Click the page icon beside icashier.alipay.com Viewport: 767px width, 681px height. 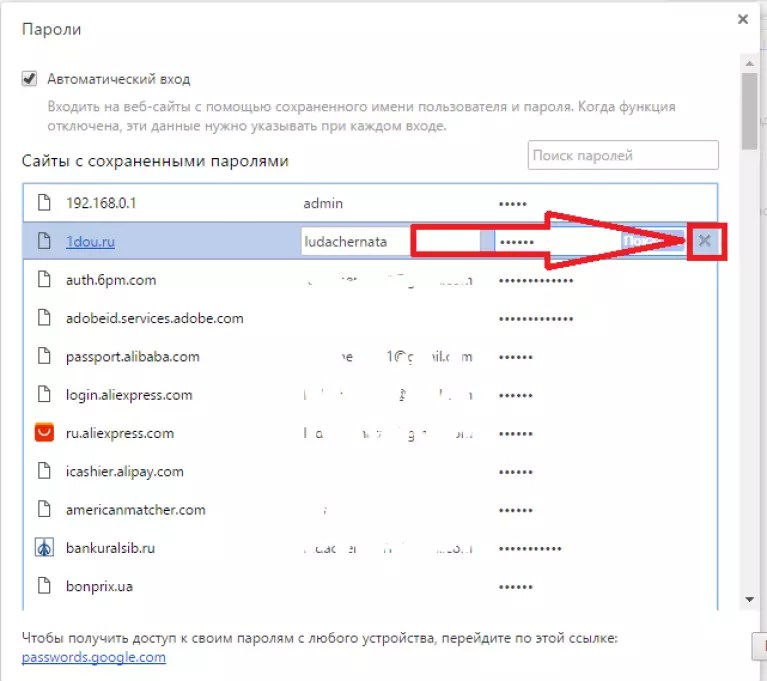[x=44, y=471]
